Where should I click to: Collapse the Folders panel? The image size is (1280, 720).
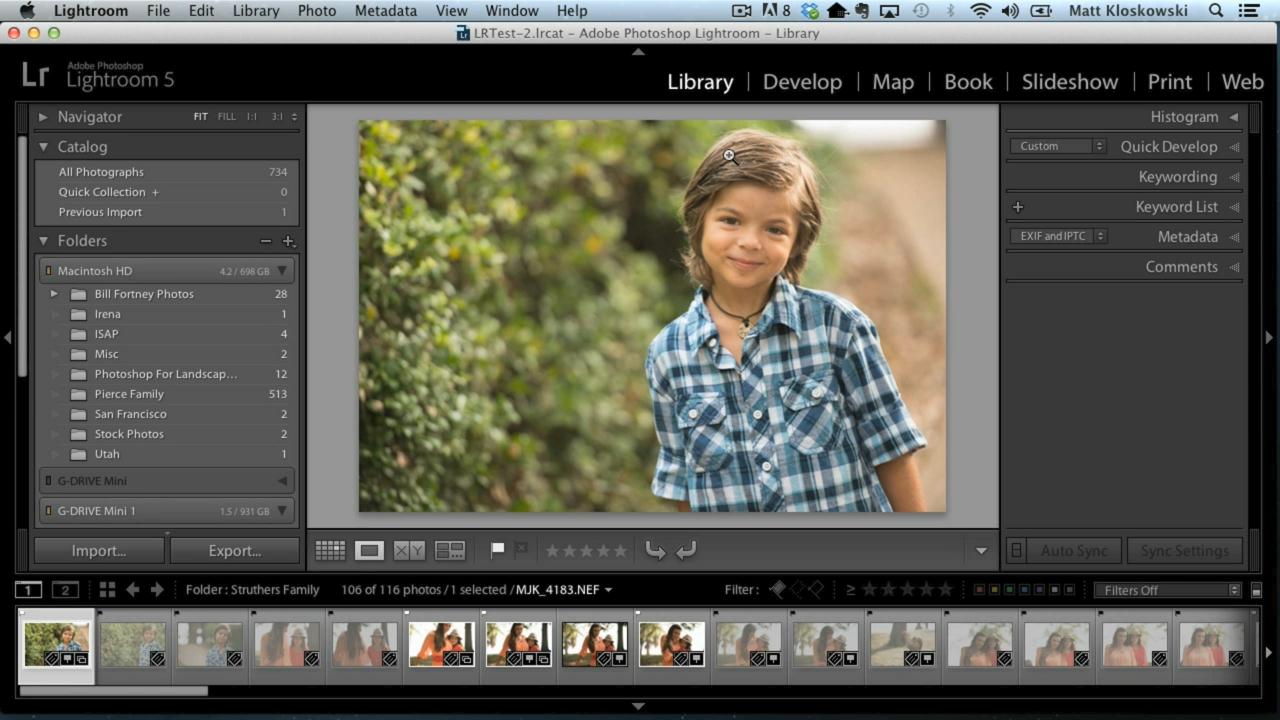(x=43, y=241)
